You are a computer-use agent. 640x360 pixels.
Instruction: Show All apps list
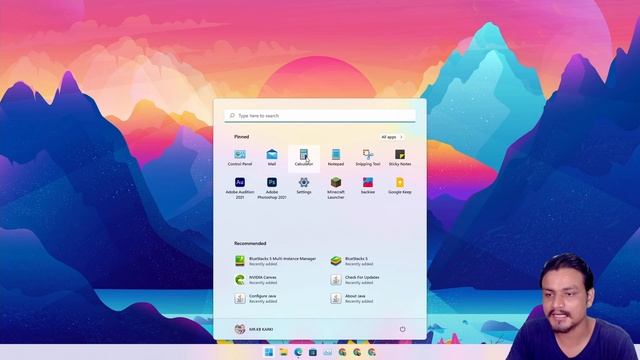coord(392,137)
